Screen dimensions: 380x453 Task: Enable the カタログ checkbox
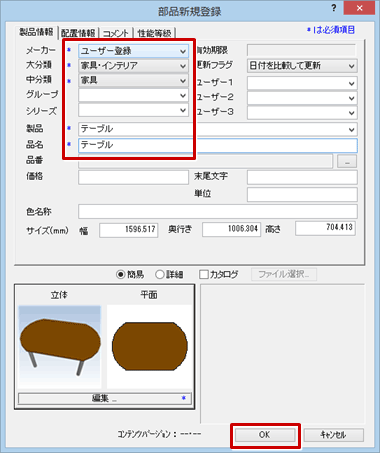click(203, 275)
